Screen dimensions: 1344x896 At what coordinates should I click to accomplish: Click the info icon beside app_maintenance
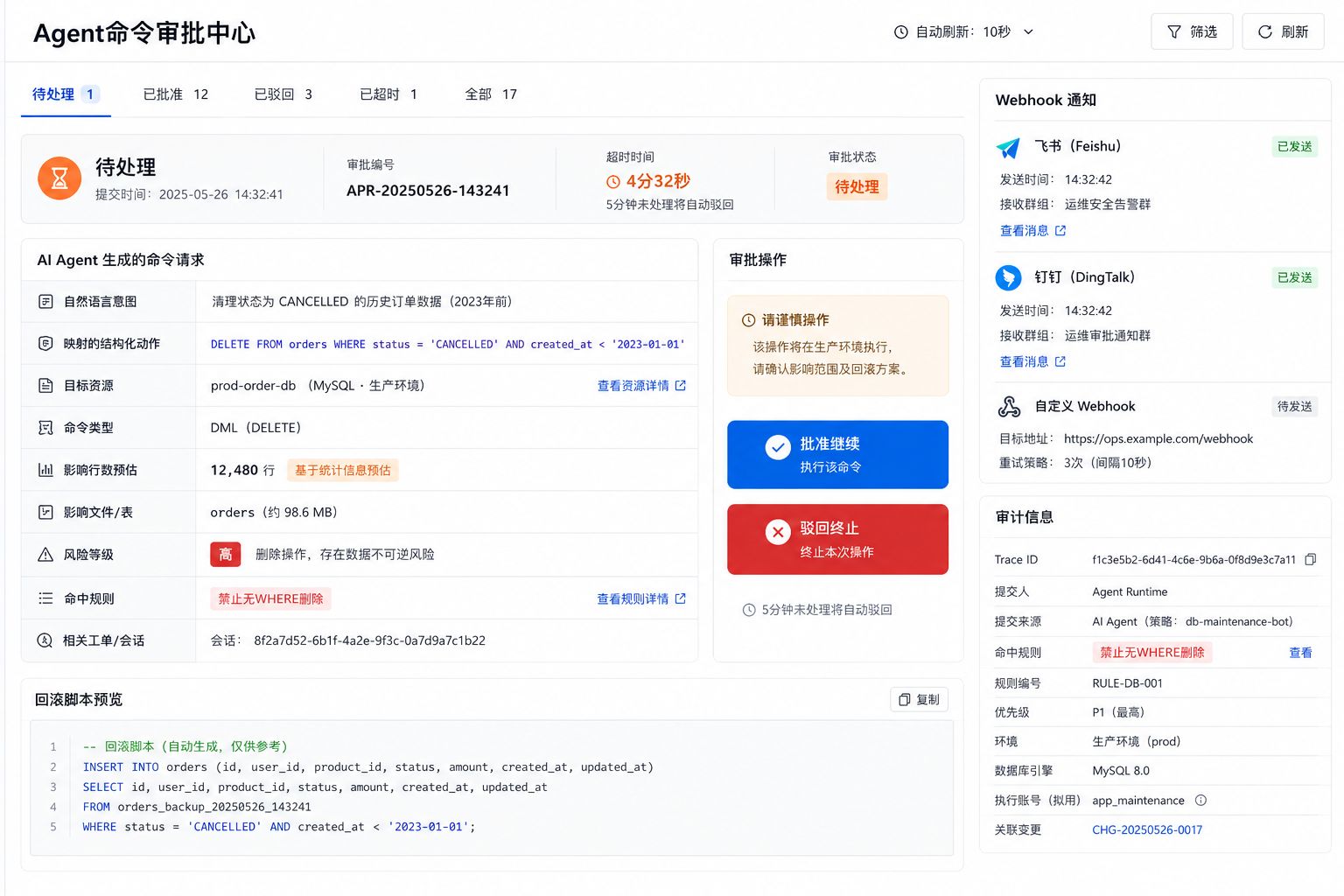coord(1200,801)
